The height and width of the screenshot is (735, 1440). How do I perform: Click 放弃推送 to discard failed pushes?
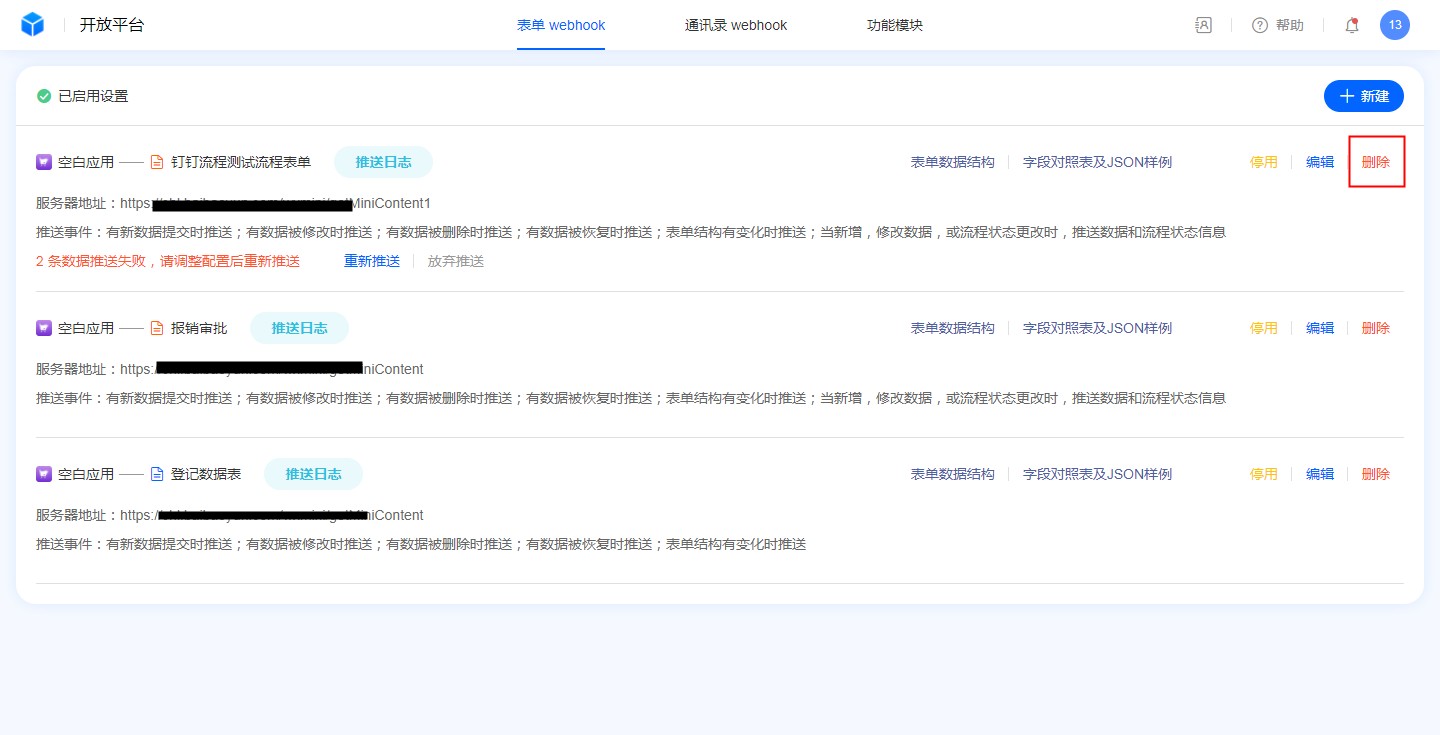(456, 261)
